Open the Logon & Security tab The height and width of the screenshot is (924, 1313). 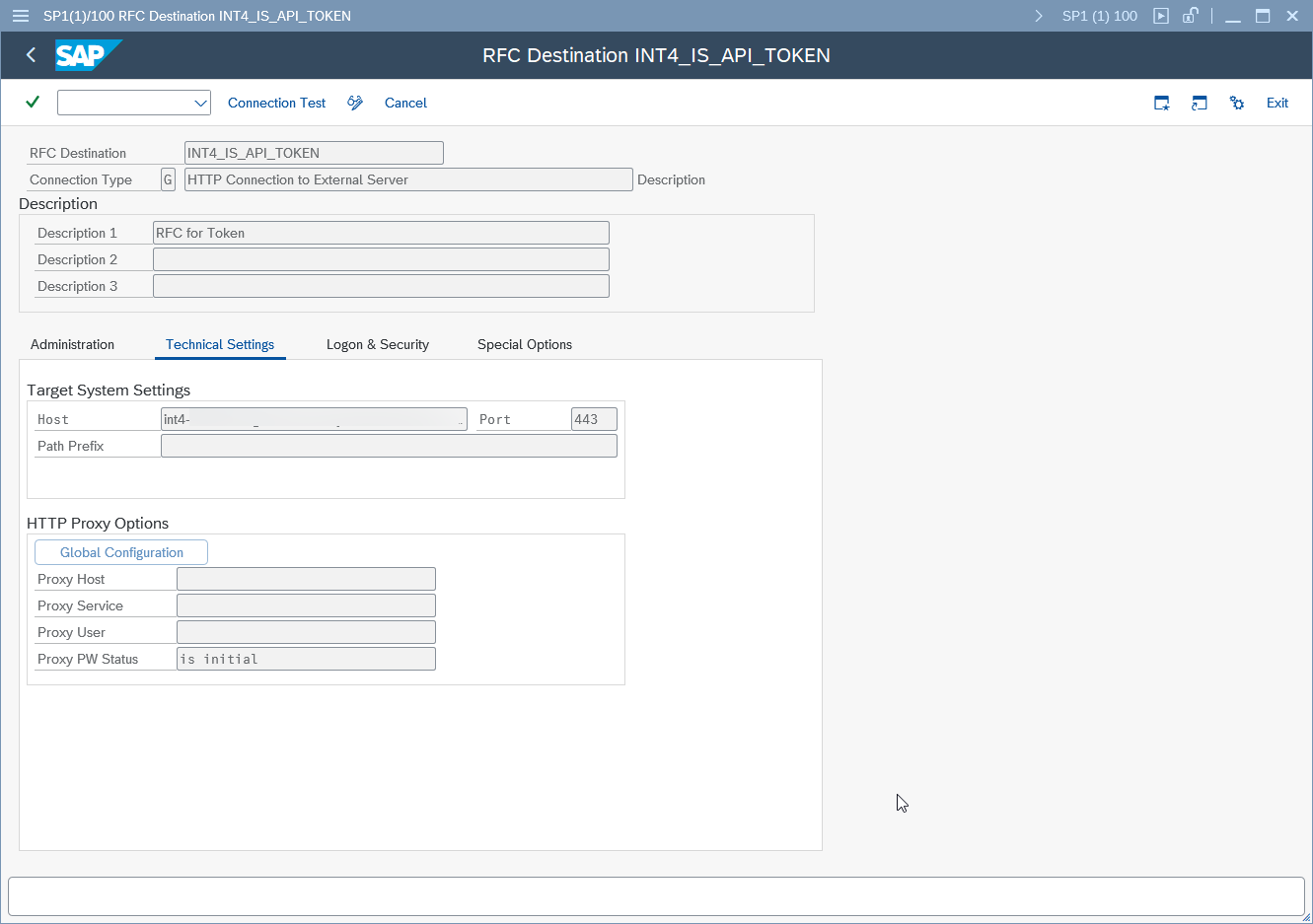[378, 344]
